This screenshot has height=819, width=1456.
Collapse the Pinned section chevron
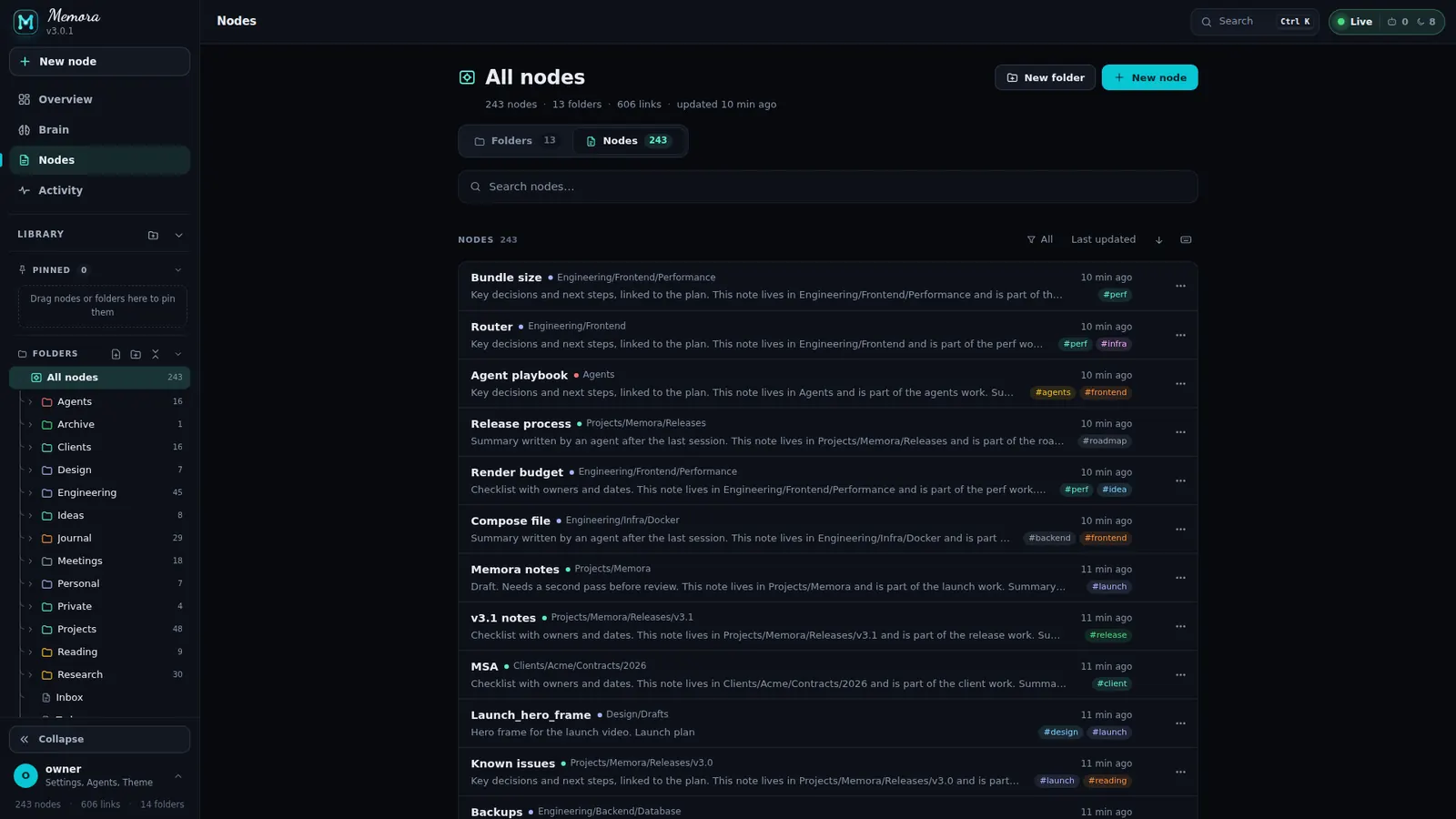pos(178,270)
